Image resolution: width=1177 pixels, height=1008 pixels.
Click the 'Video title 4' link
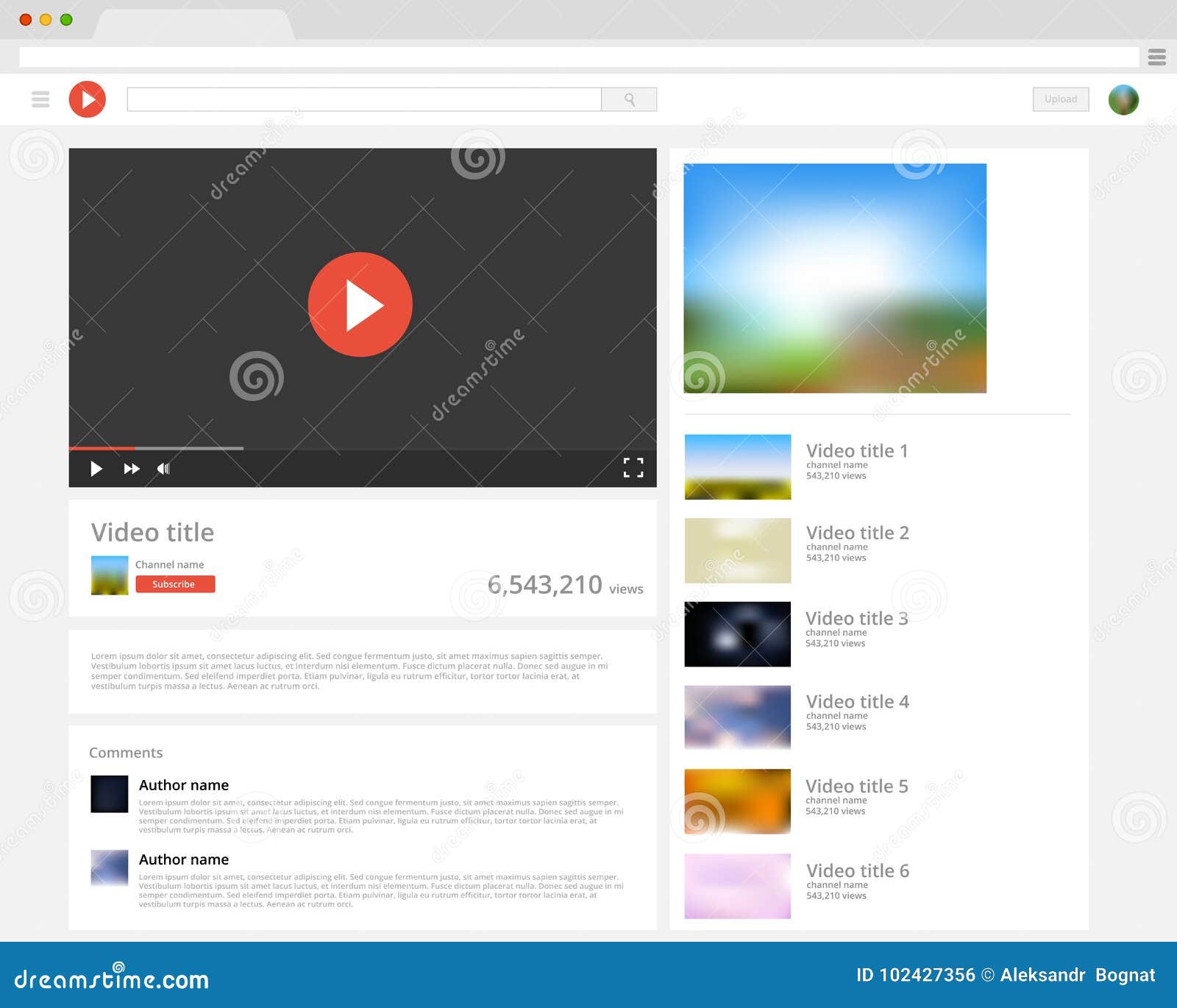coord(858,701)
